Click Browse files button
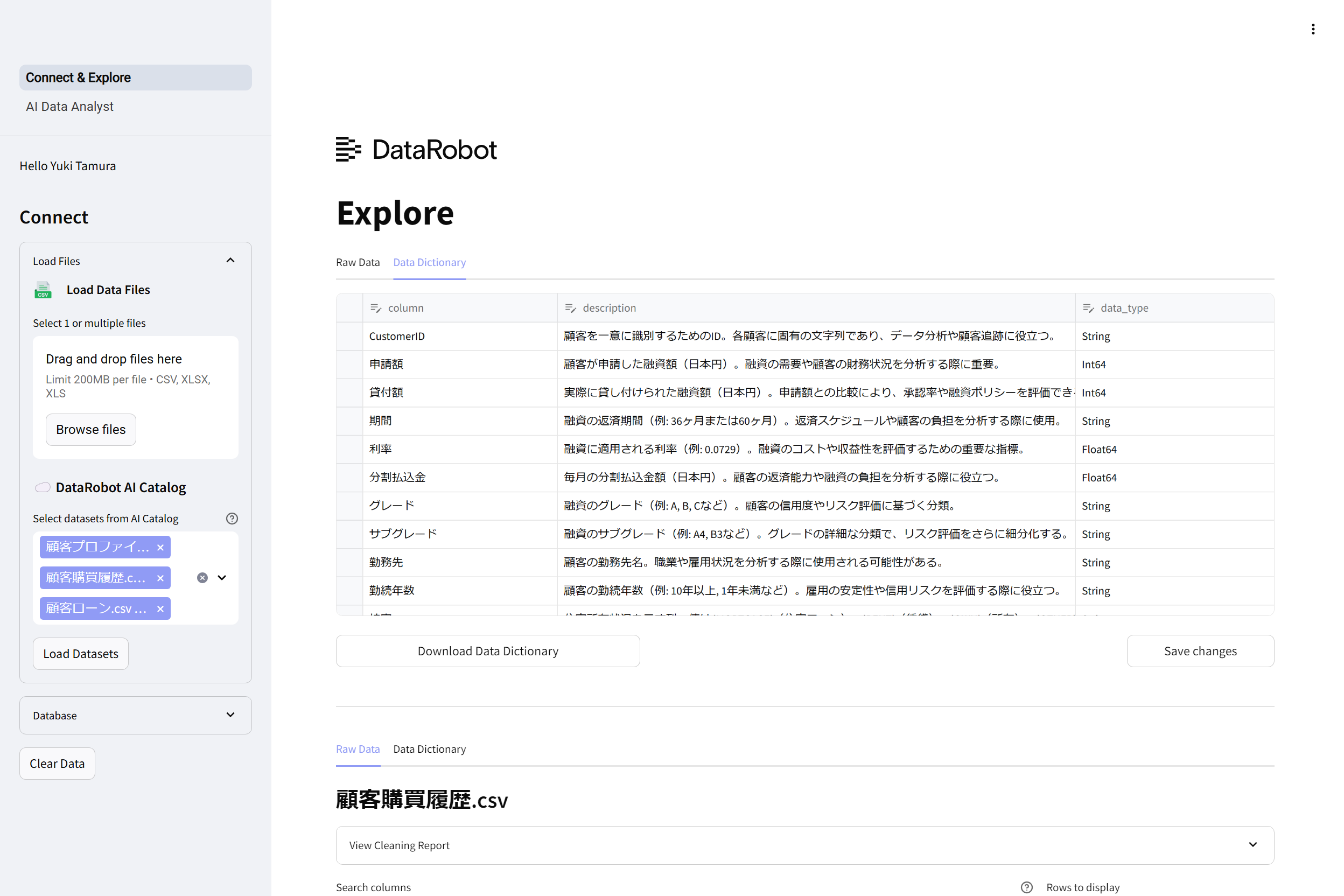Screen dimensions: 1344x896 coord(91,429)
